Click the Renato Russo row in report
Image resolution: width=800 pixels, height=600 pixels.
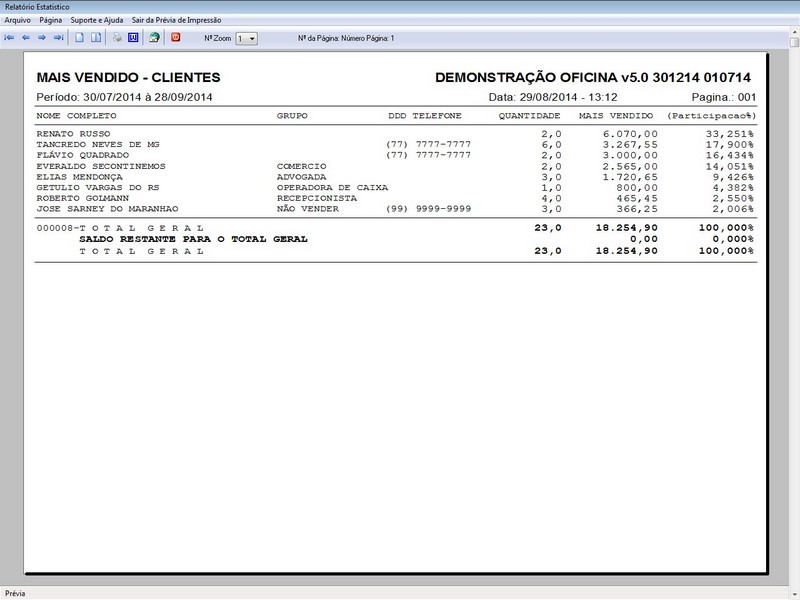coord(73,133)
